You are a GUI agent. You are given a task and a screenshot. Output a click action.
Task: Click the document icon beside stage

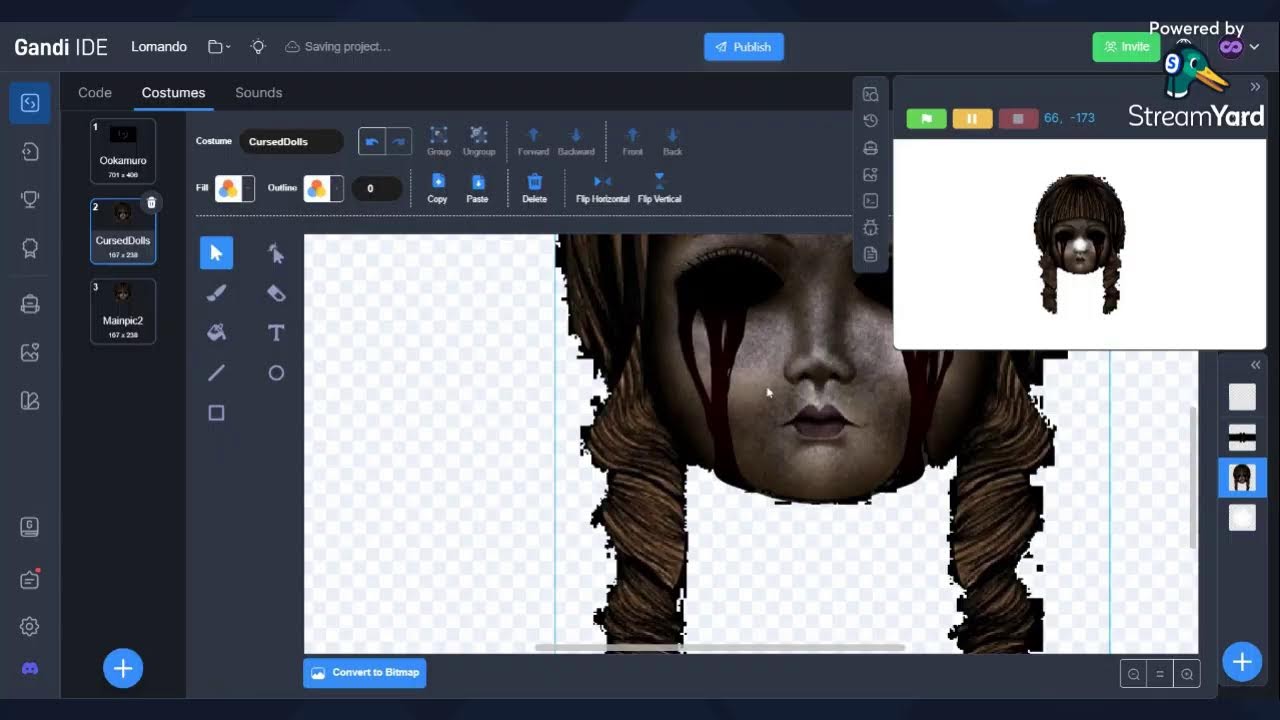coord(870,255)
